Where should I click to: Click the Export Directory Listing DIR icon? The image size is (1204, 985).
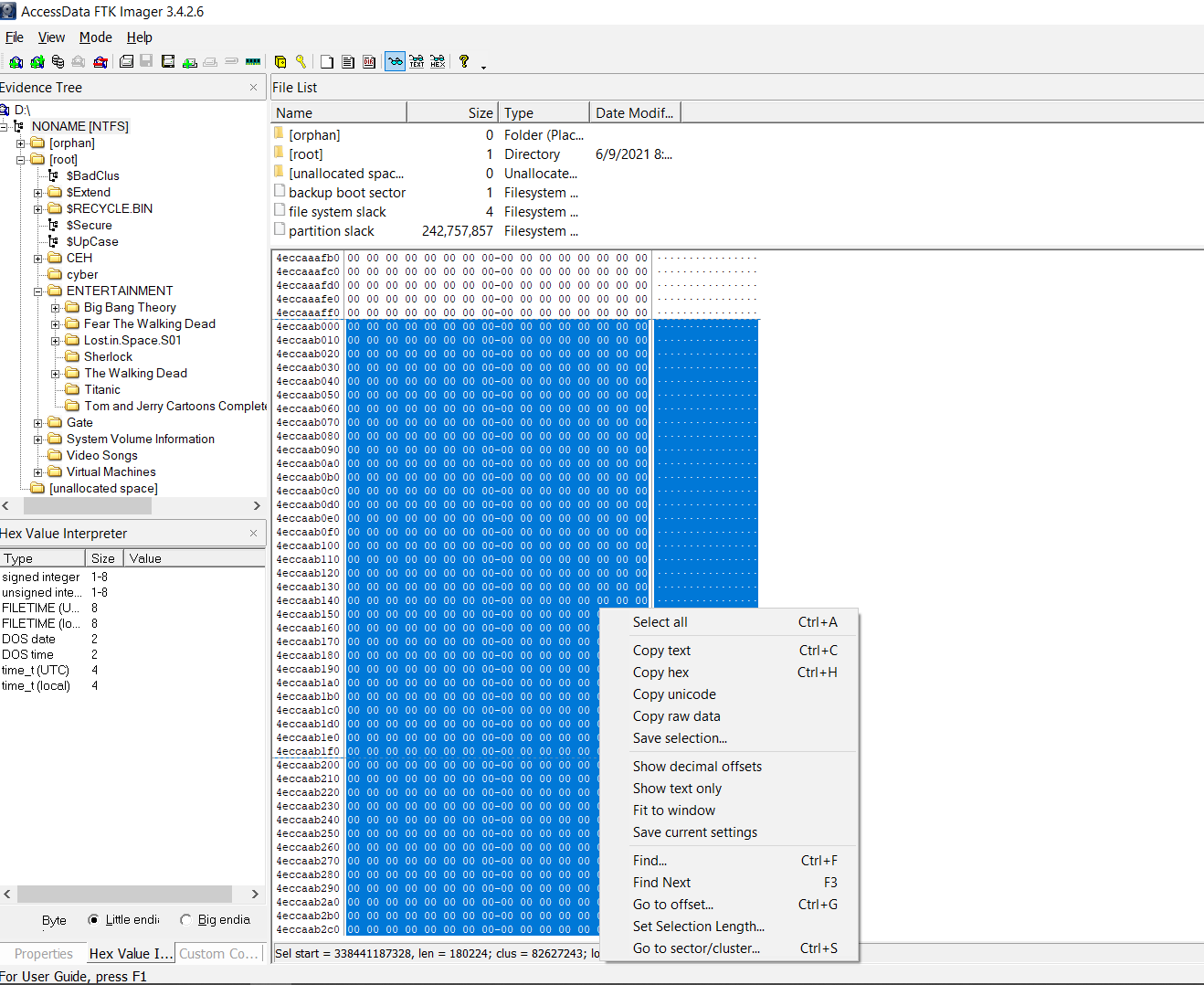click(368, 61)
